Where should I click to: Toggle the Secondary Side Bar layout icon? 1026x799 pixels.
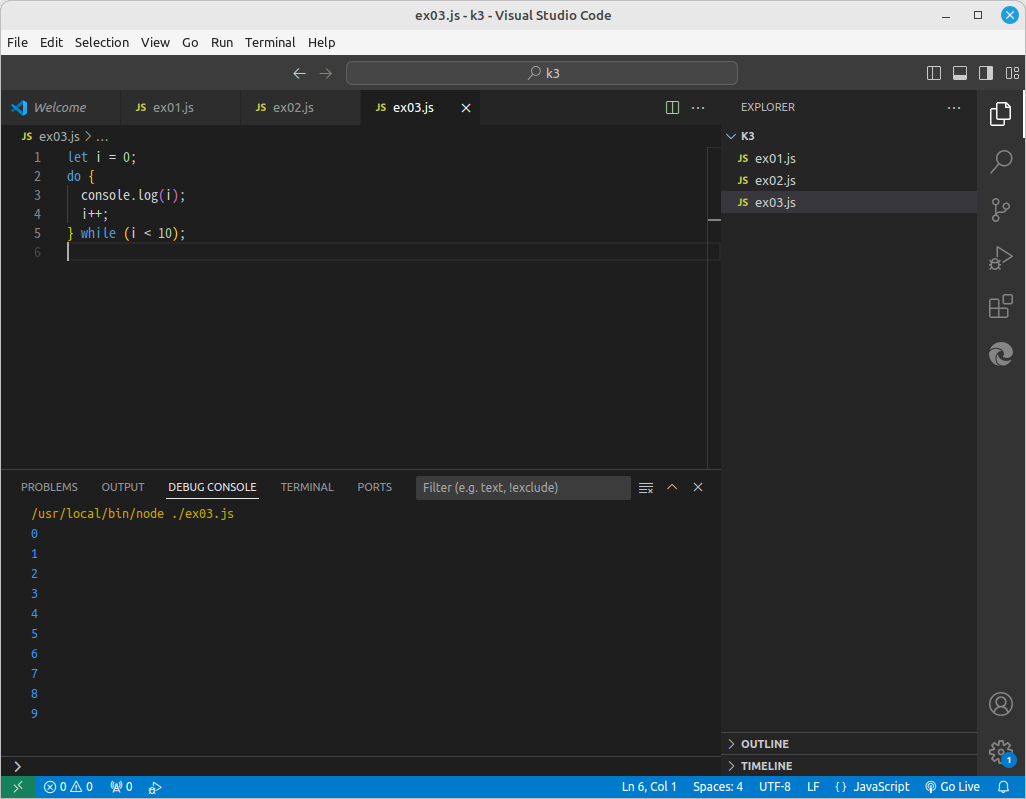(x=986, y=73)
